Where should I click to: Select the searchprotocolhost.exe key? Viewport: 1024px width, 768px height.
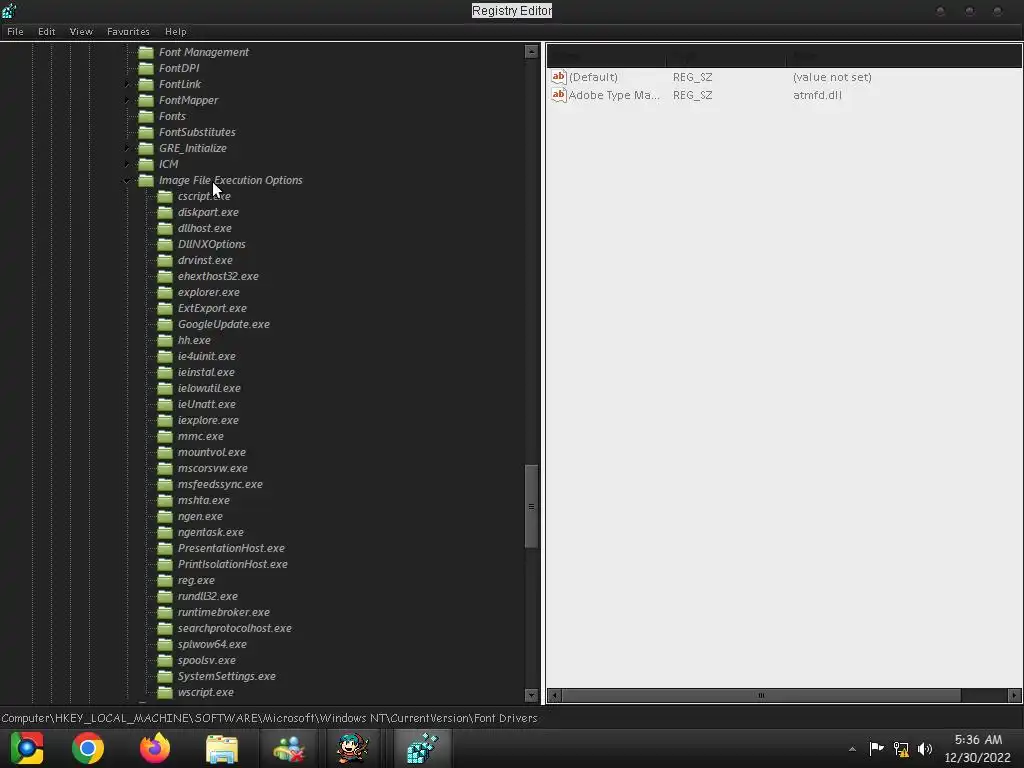click(234, 628)
